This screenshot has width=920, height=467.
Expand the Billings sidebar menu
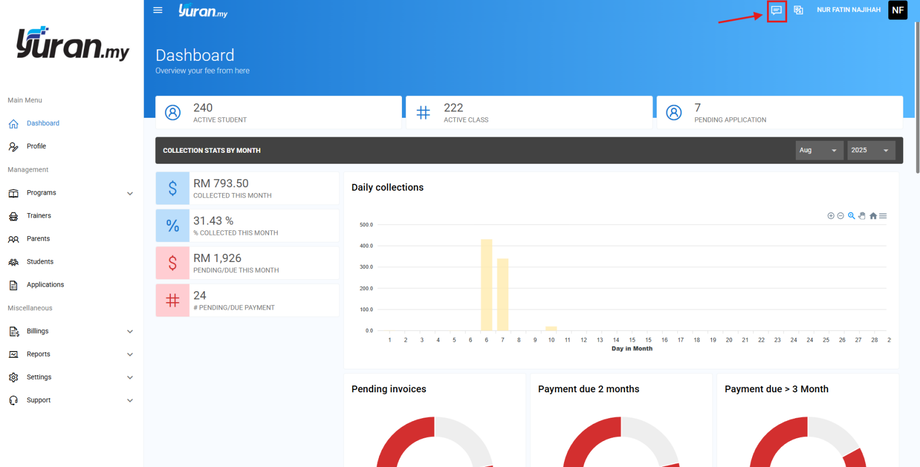pos(72,331)
